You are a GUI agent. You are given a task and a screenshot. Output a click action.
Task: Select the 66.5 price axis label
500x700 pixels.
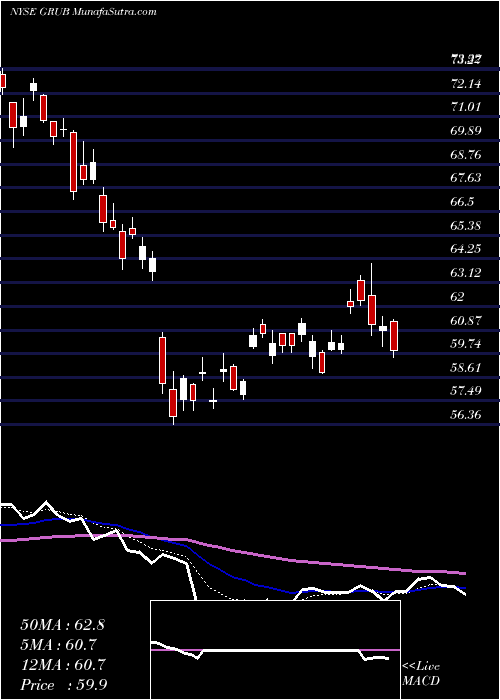click(462, 202)
